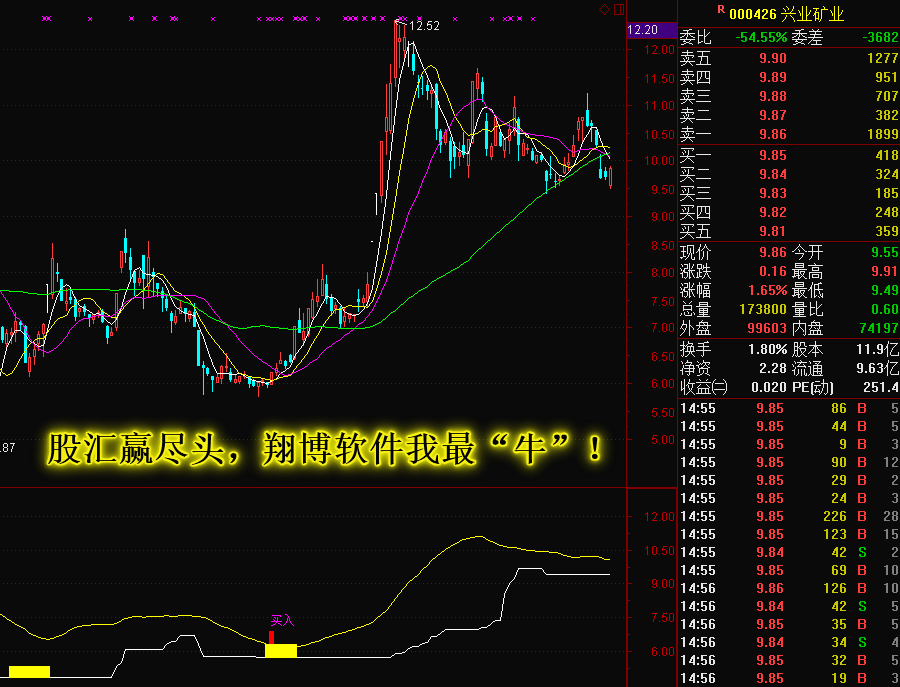Select PE(动) value 251.4
900x687 pixels.
point(881,387)
